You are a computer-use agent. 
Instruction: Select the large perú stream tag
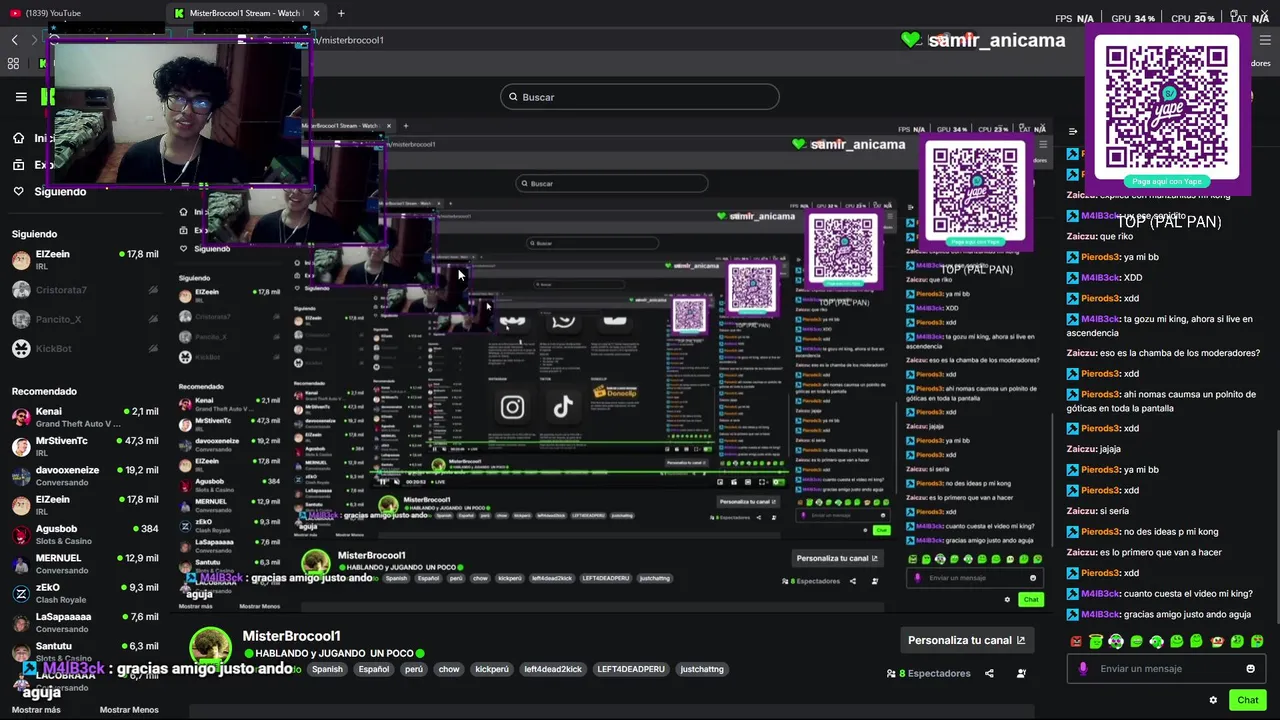click(x=414, y=669)
